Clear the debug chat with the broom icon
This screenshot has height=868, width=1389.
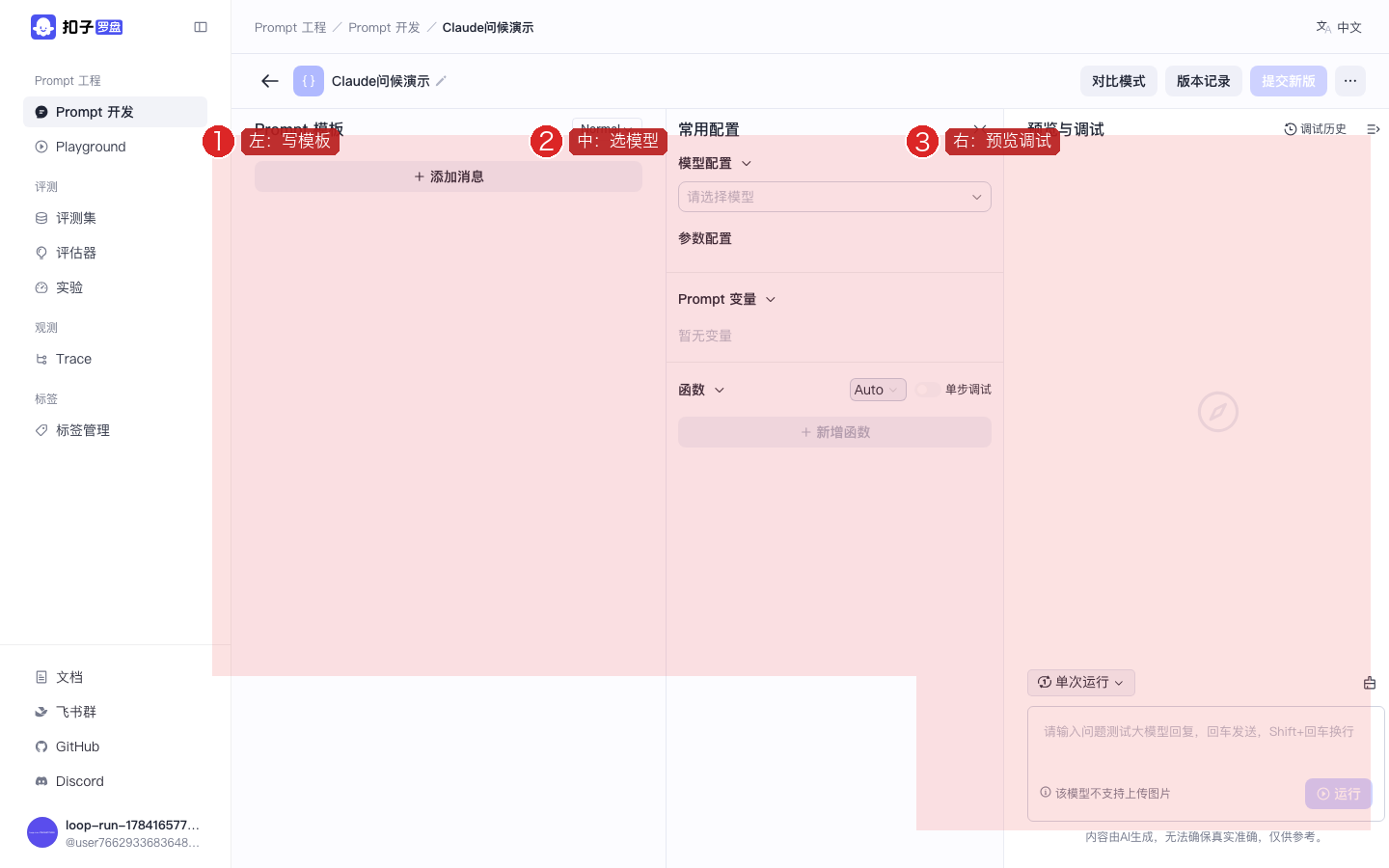pyautogui.click(x=1370, y=683)
